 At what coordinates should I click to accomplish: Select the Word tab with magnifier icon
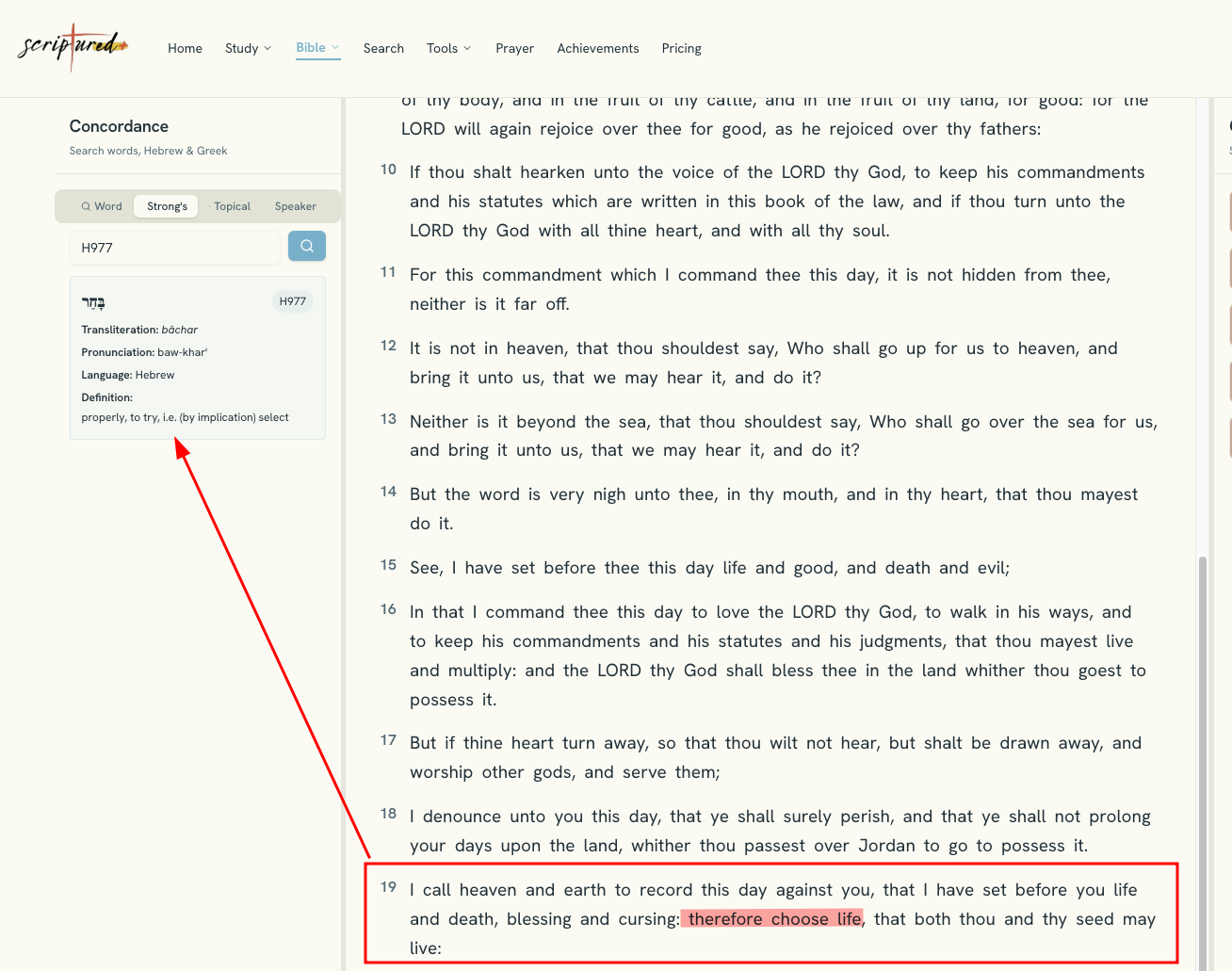tap(102, 206)
